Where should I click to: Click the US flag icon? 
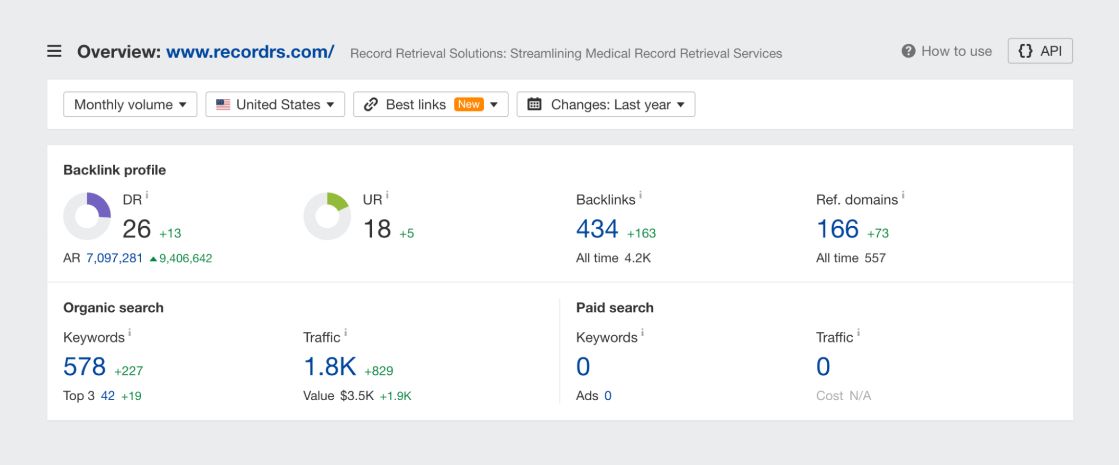coord(223,104)
